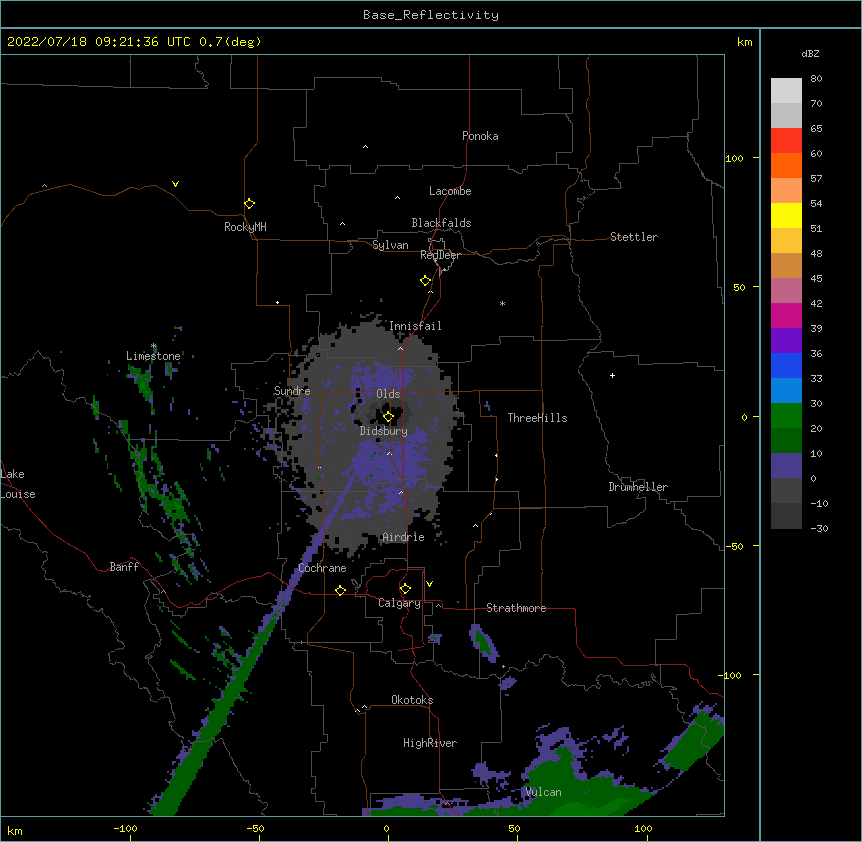Click the white asterisk marker east of Innisfail
Screen dimensions: 862x842
502,303
